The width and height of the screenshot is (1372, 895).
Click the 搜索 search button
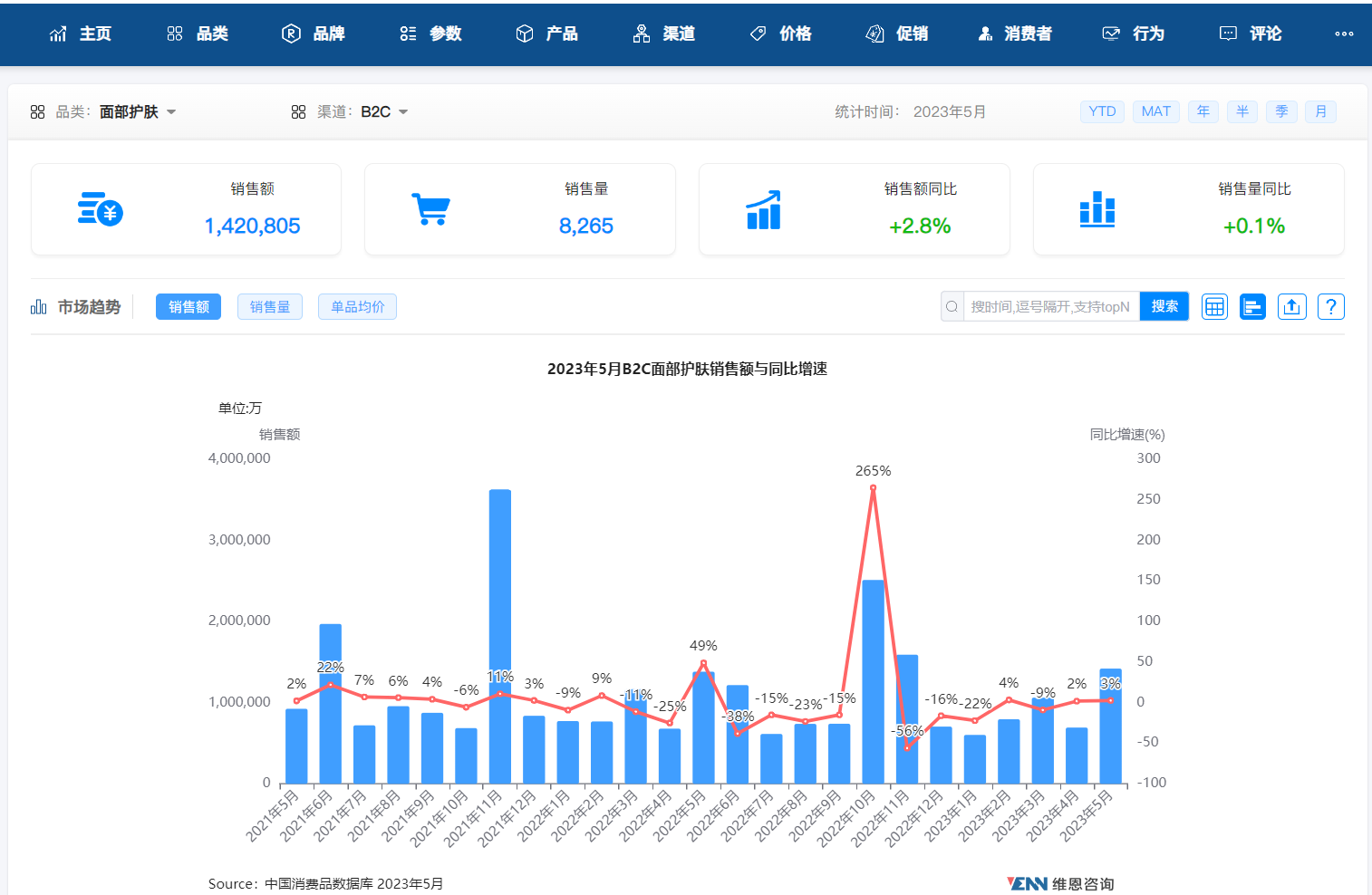tap(1164, 306)
